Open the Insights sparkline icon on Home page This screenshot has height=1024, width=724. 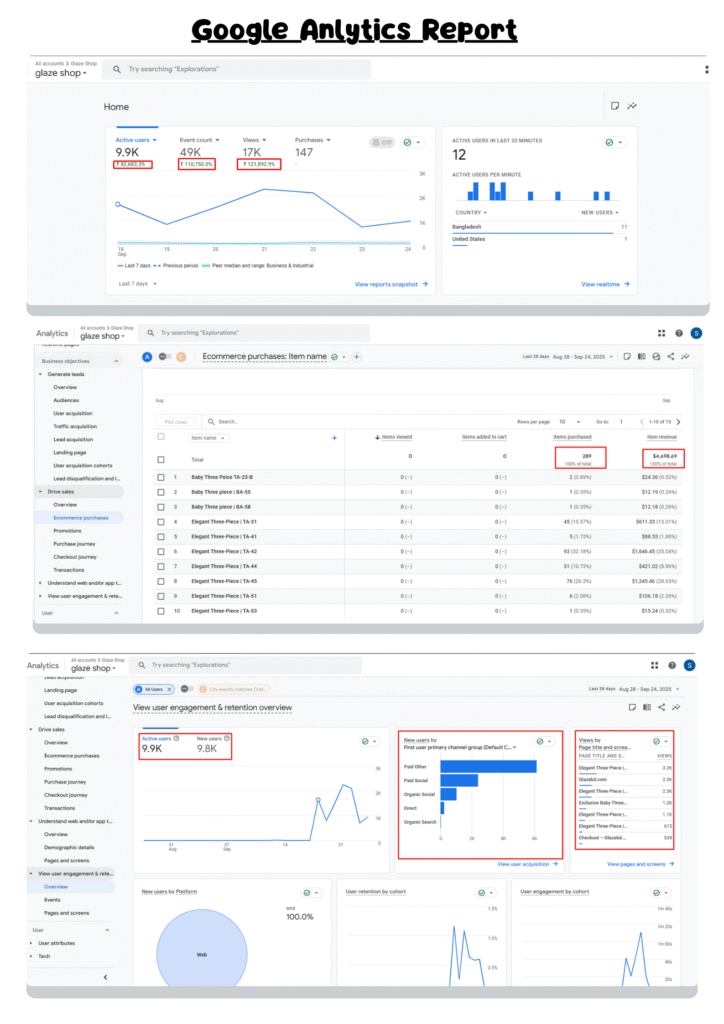632,106
